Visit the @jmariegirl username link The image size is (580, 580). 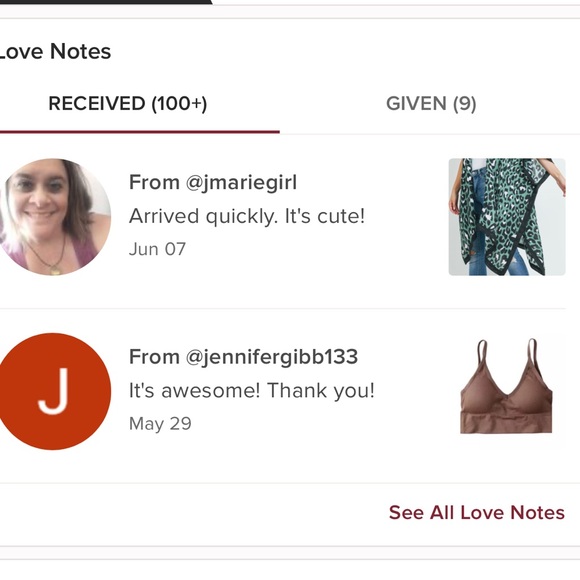(x=241, y=183)
